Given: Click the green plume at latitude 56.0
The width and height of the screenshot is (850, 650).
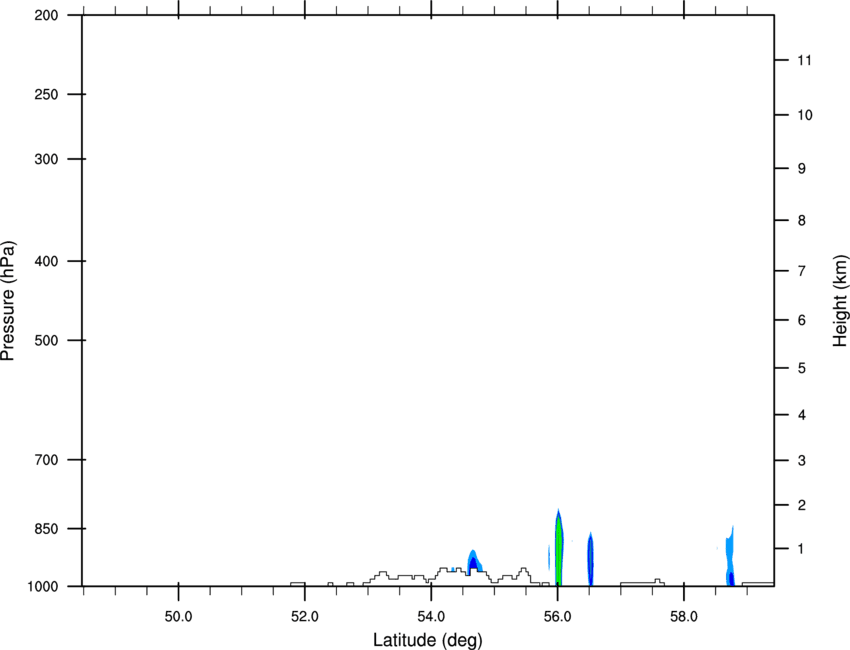Looking at the screenshot, I should [x=559, y=550].
